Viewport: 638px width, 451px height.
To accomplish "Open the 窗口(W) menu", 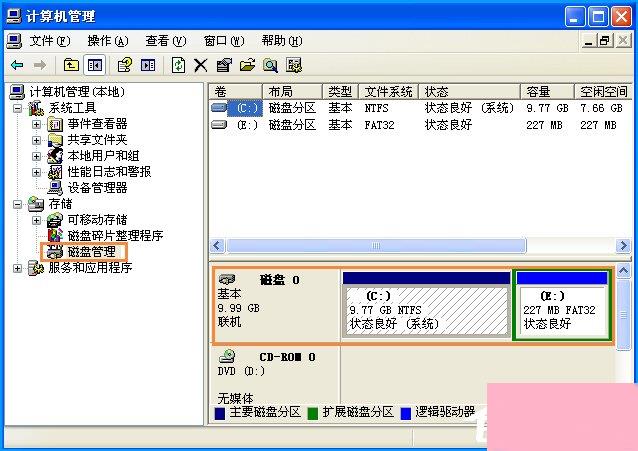I will coord(224,41).
